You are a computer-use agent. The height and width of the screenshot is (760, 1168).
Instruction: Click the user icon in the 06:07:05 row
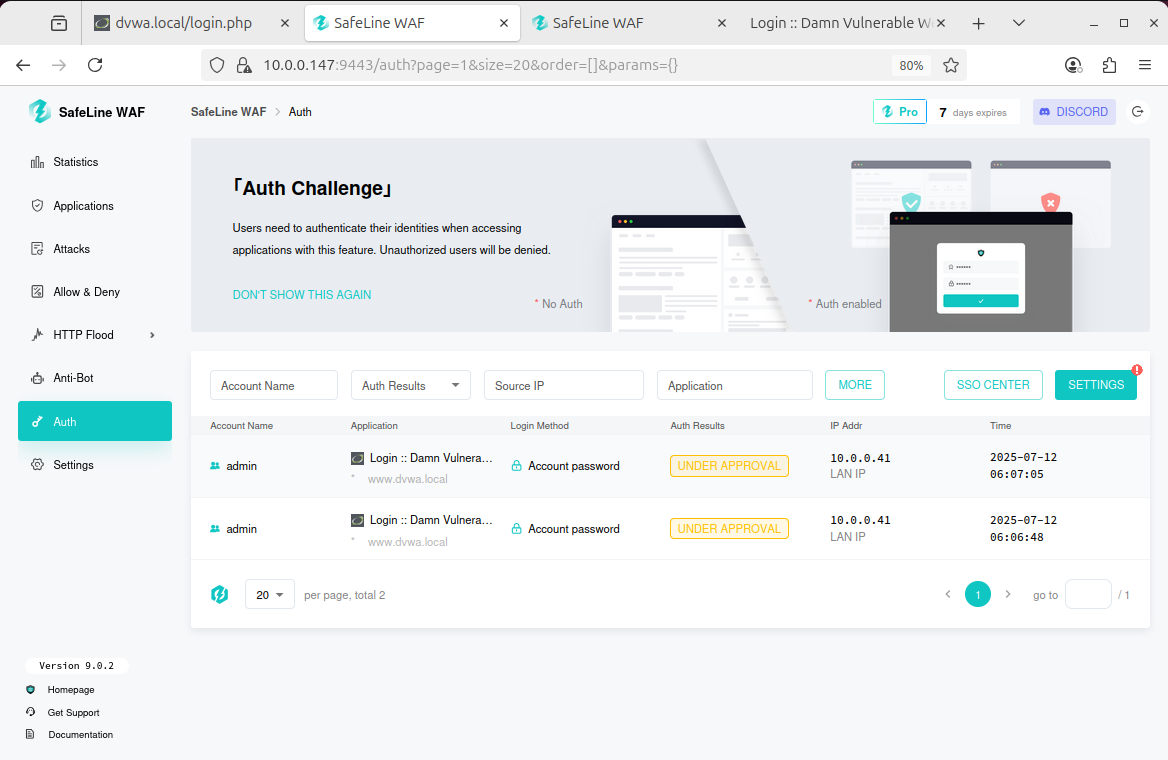[x=215, y=466]
